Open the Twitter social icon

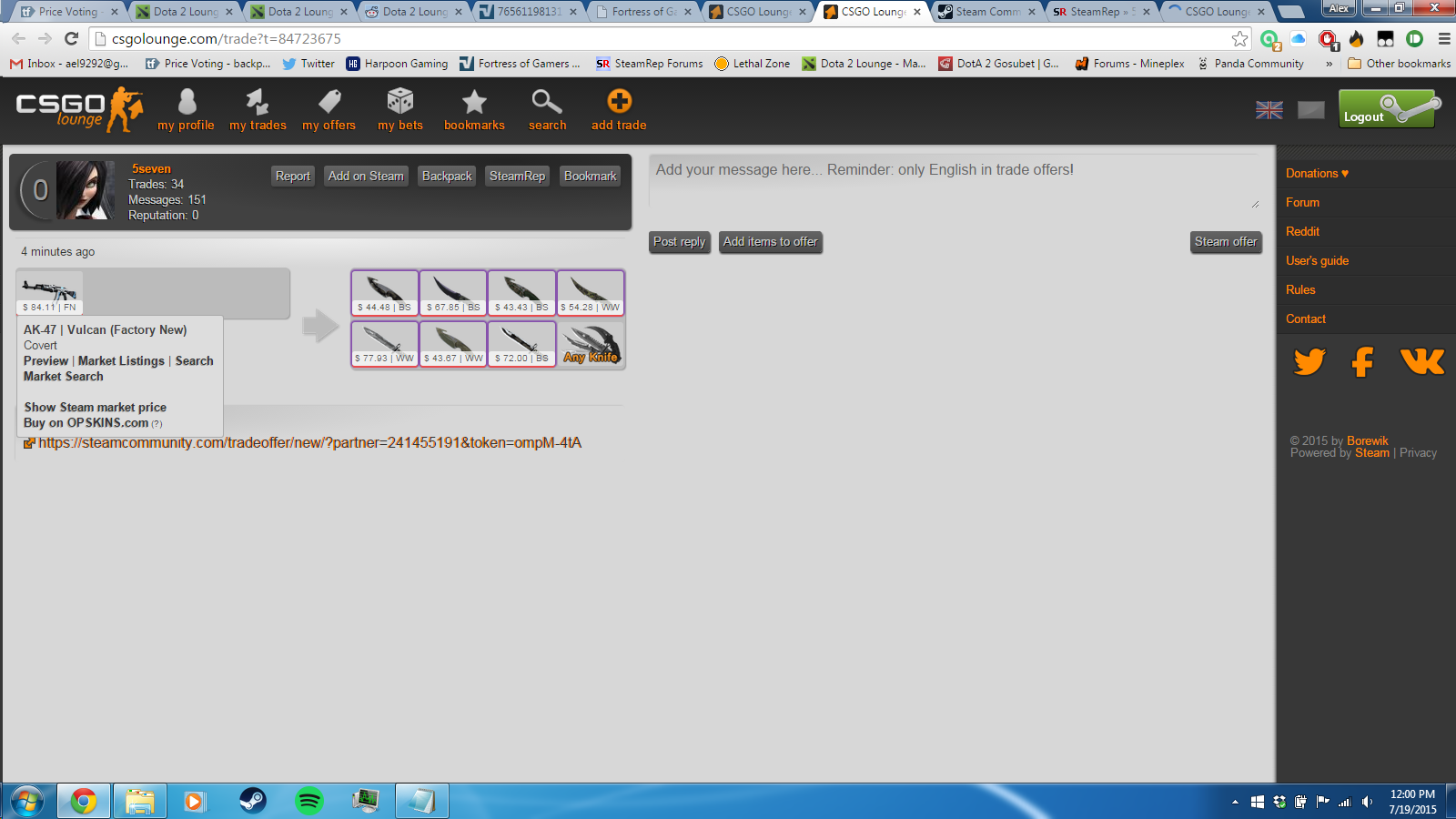point(1309,362)
